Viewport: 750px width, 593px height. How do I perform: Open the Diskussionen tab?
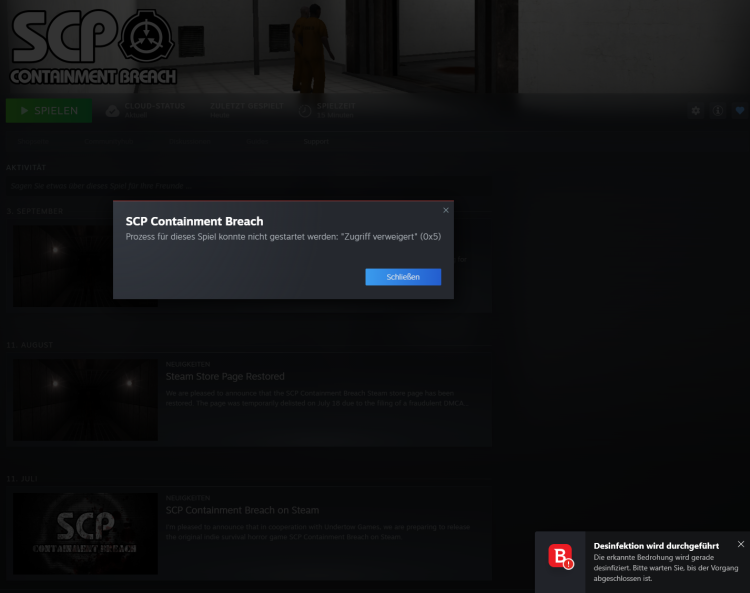tap(190, 142)
